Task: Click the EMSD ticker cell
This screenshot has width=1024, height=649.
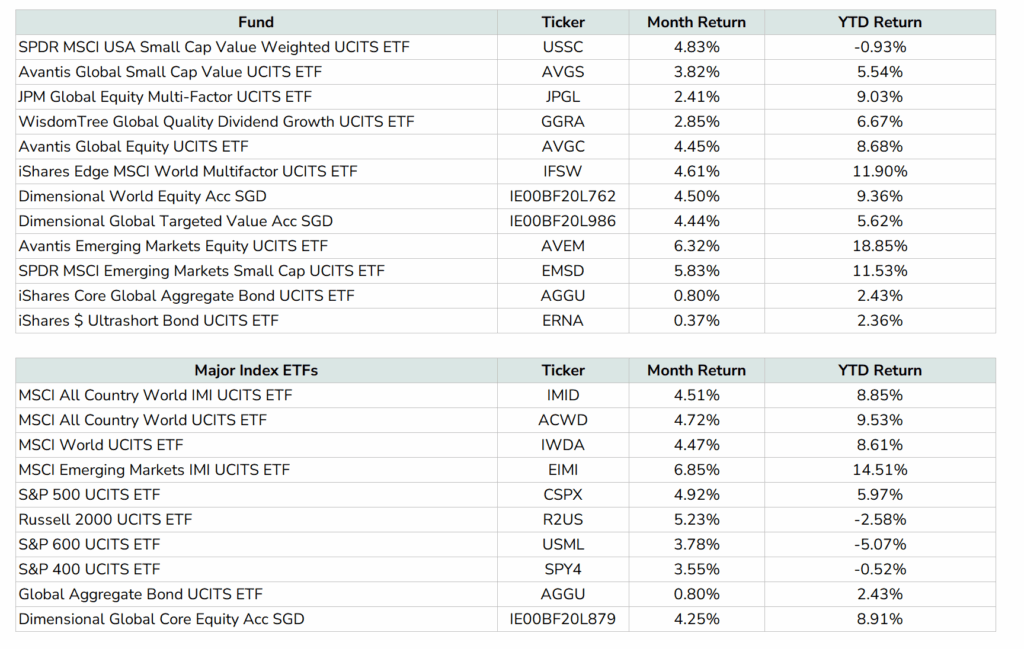Action: tap(563, 271)
